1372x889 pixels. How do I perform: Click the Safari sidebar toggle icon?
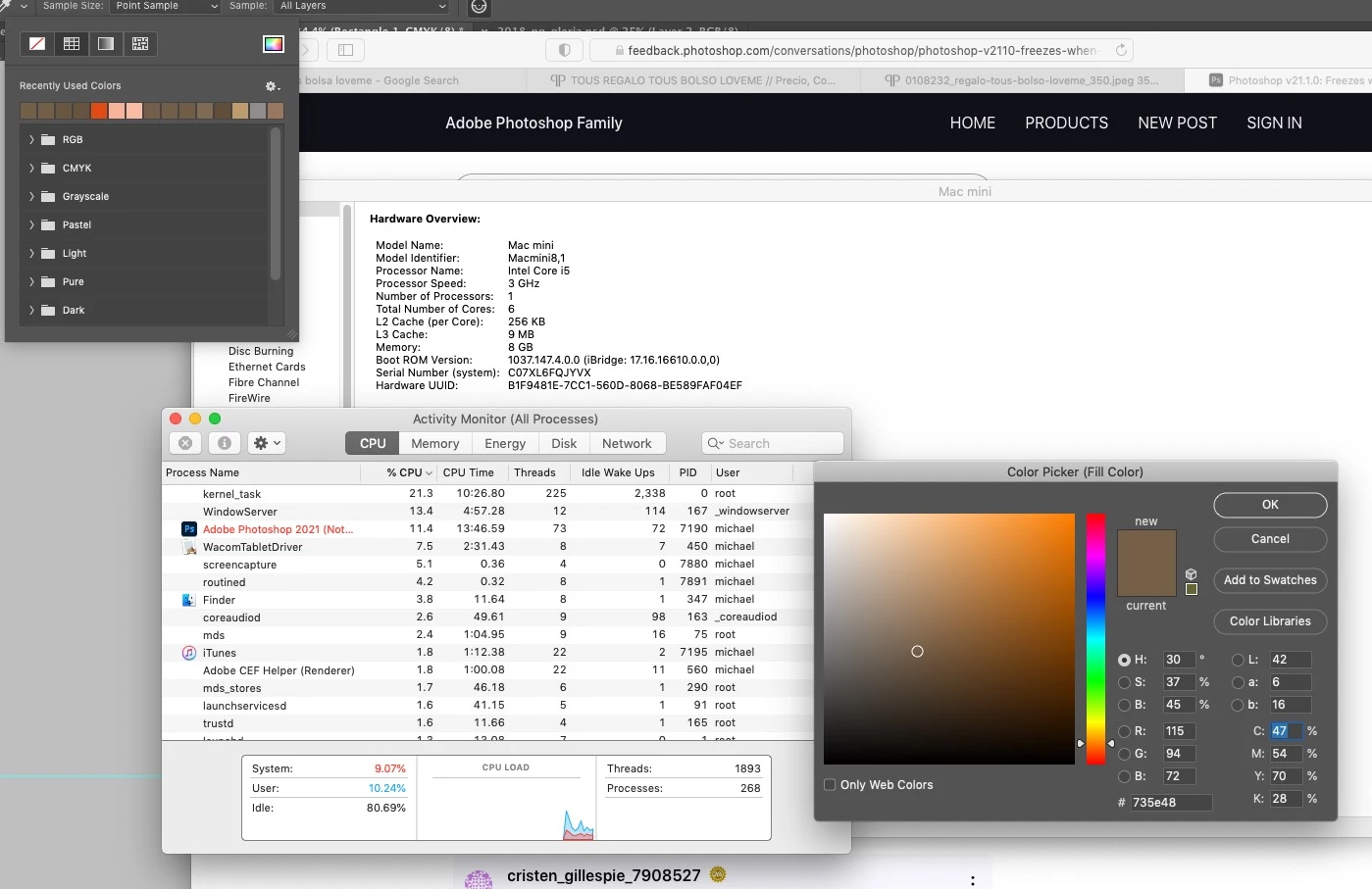click(345, 50)
